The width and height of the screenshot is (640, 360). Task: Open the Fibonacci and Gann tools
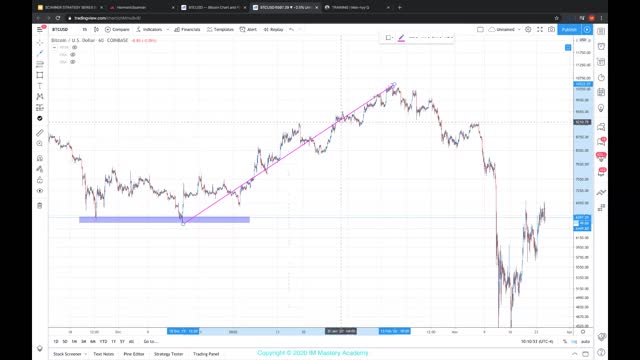(40, 64)
